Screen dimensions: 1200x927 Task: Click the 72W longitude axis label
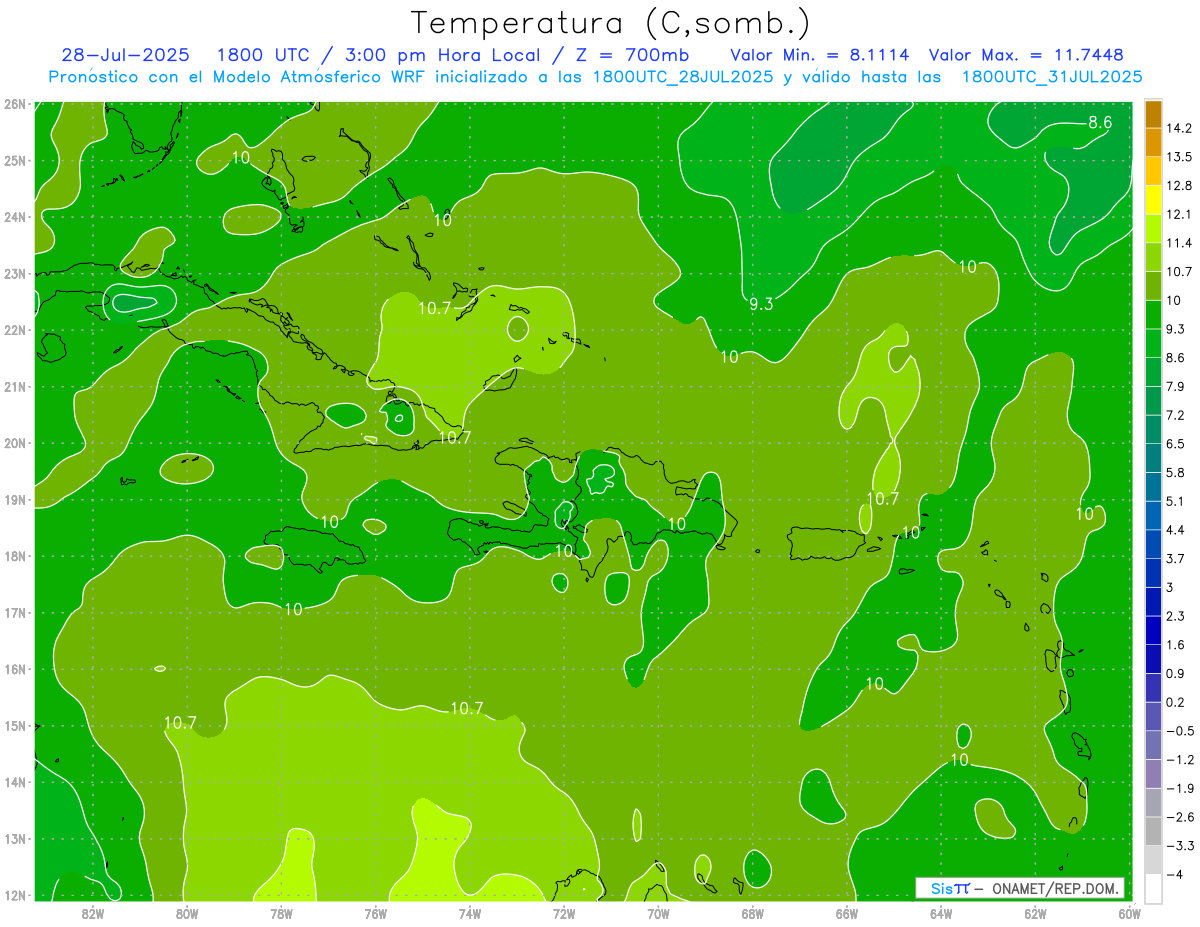pyautogui.click(x=564, y=912)
